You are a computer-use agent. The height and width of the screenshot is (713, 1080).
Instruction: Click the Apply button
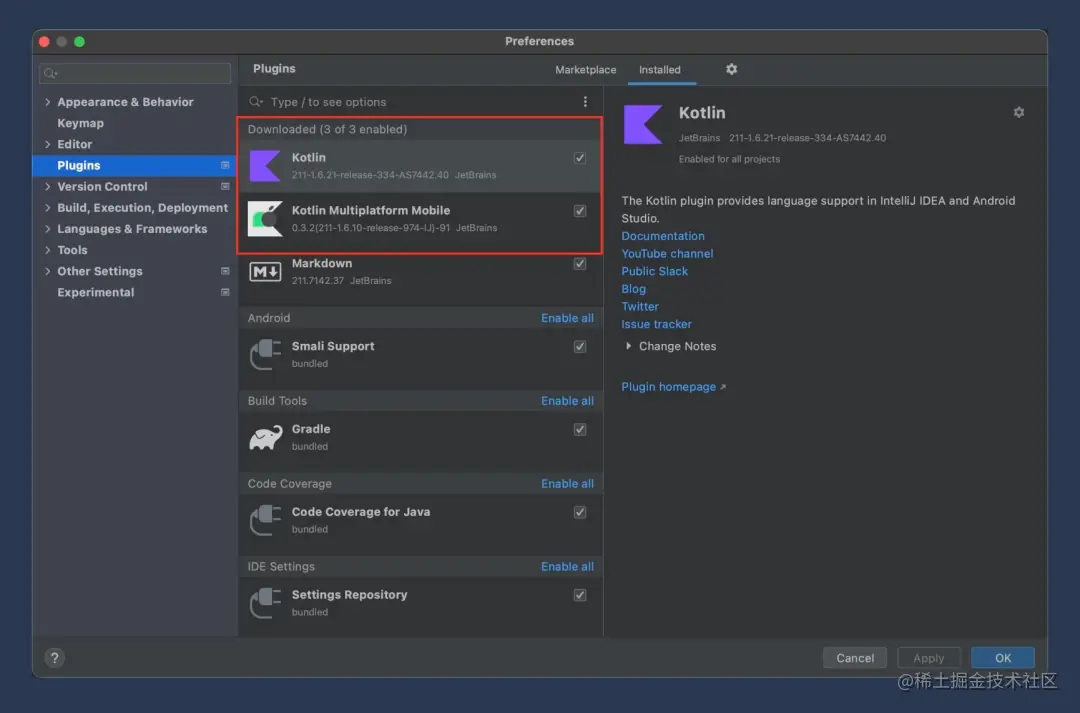click(x=928, y=658)
